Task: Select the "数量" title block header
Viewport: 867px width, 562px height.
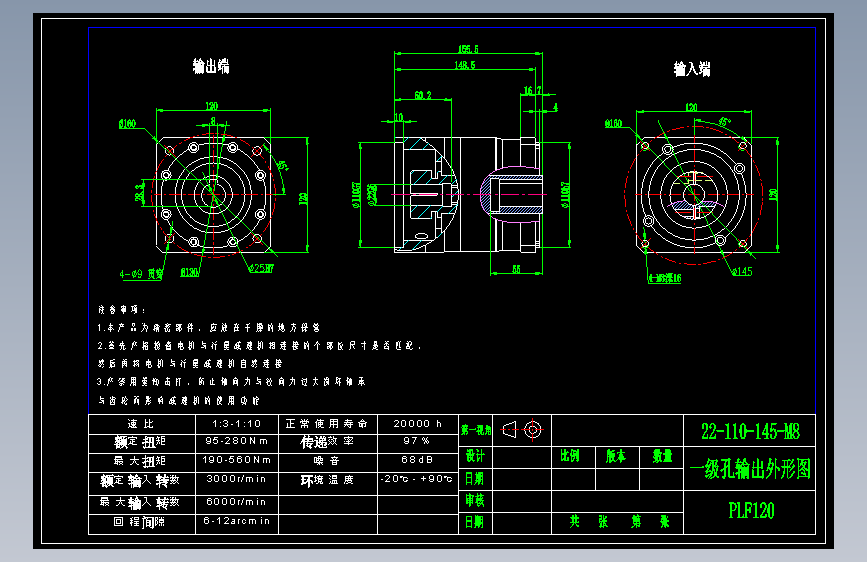Action: 662,456
